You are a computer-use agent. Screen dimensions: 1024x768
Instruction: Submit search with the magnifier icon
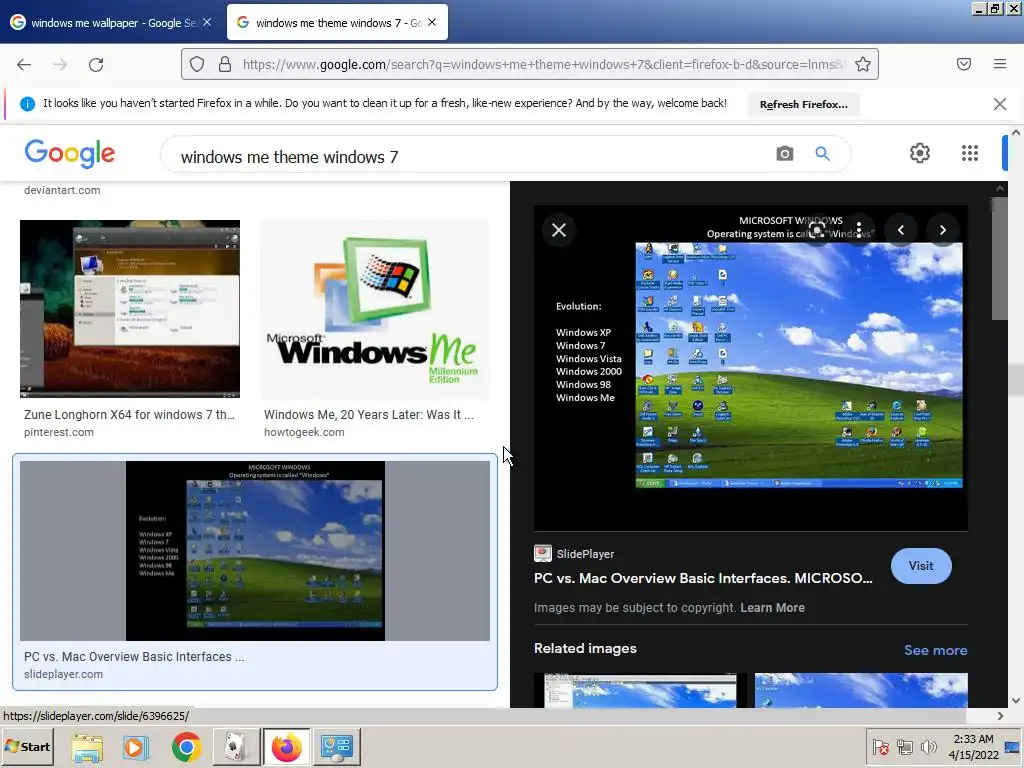pyautogui.click(x=822, y=153)
